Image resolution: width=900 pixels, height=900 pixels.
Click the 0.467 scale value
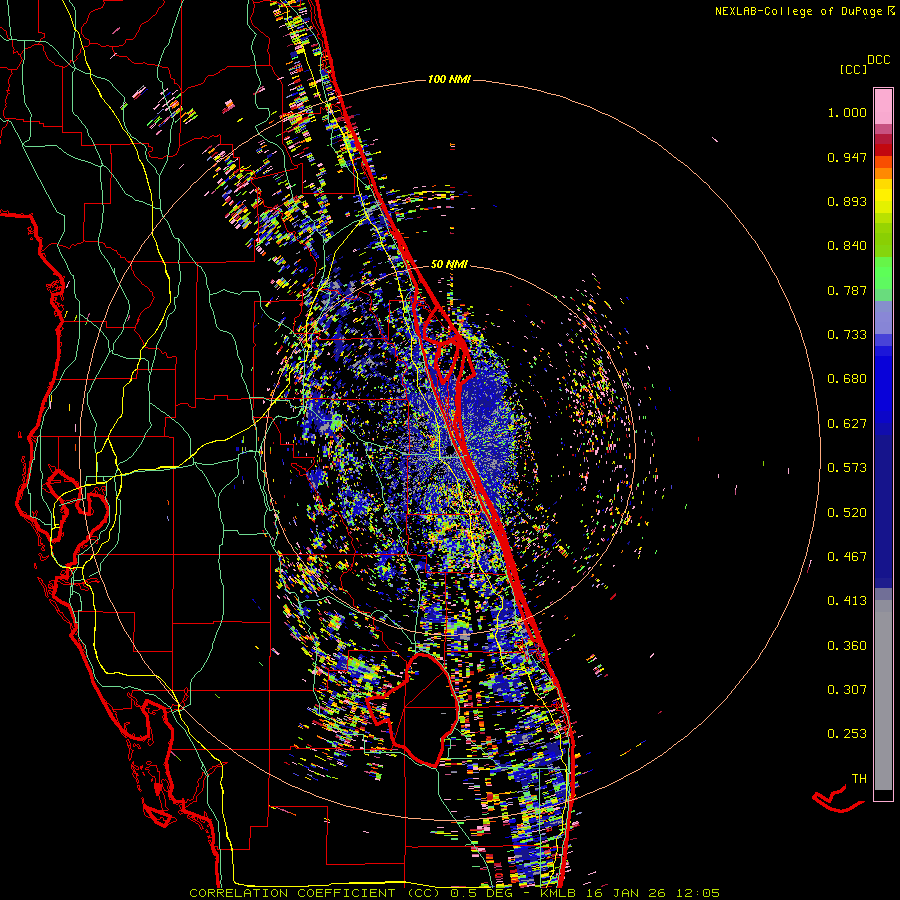[x=847, y=557]
